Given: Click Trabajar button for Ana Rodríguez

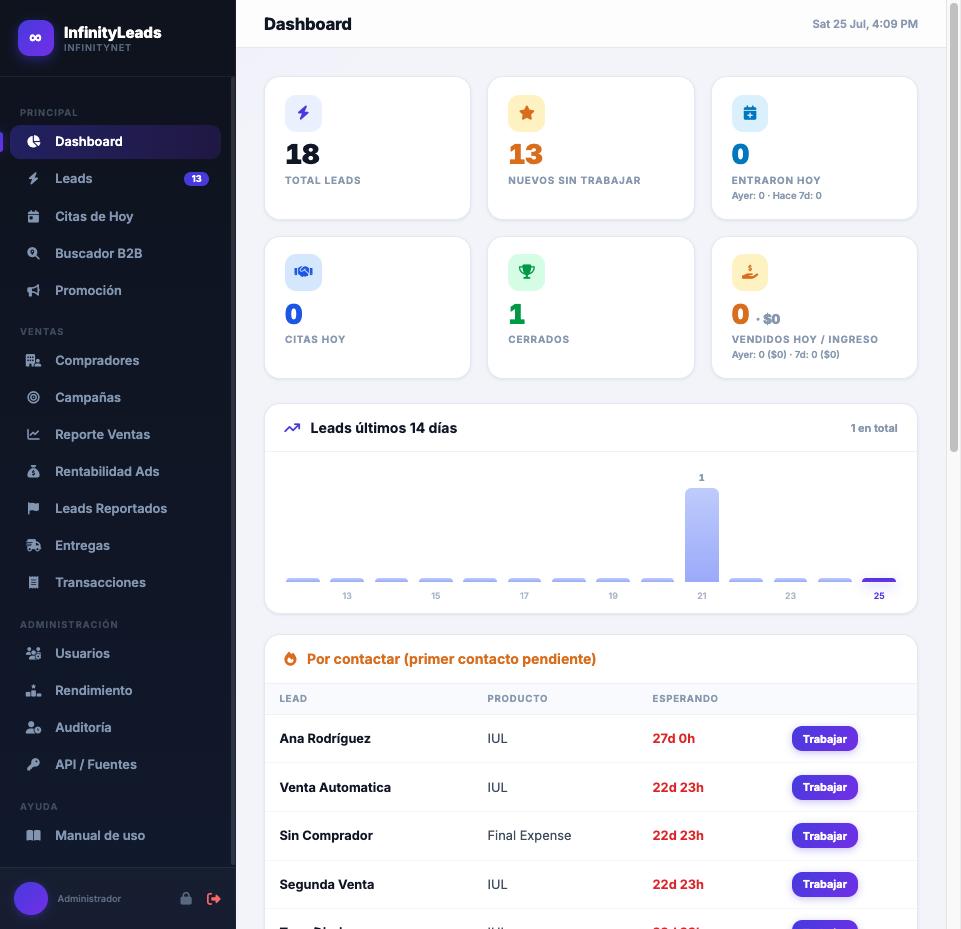Looking at the screenshot, I should coord(824,738).
